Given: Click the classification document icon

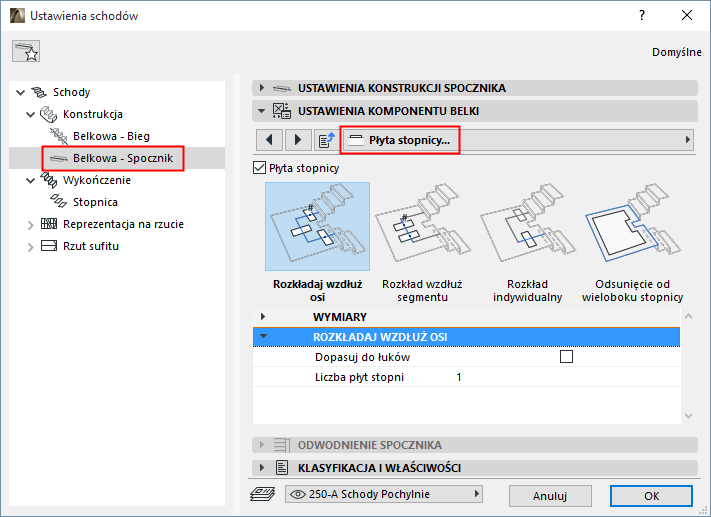Looking at the screenshot, I should click(x=282, y=468).
